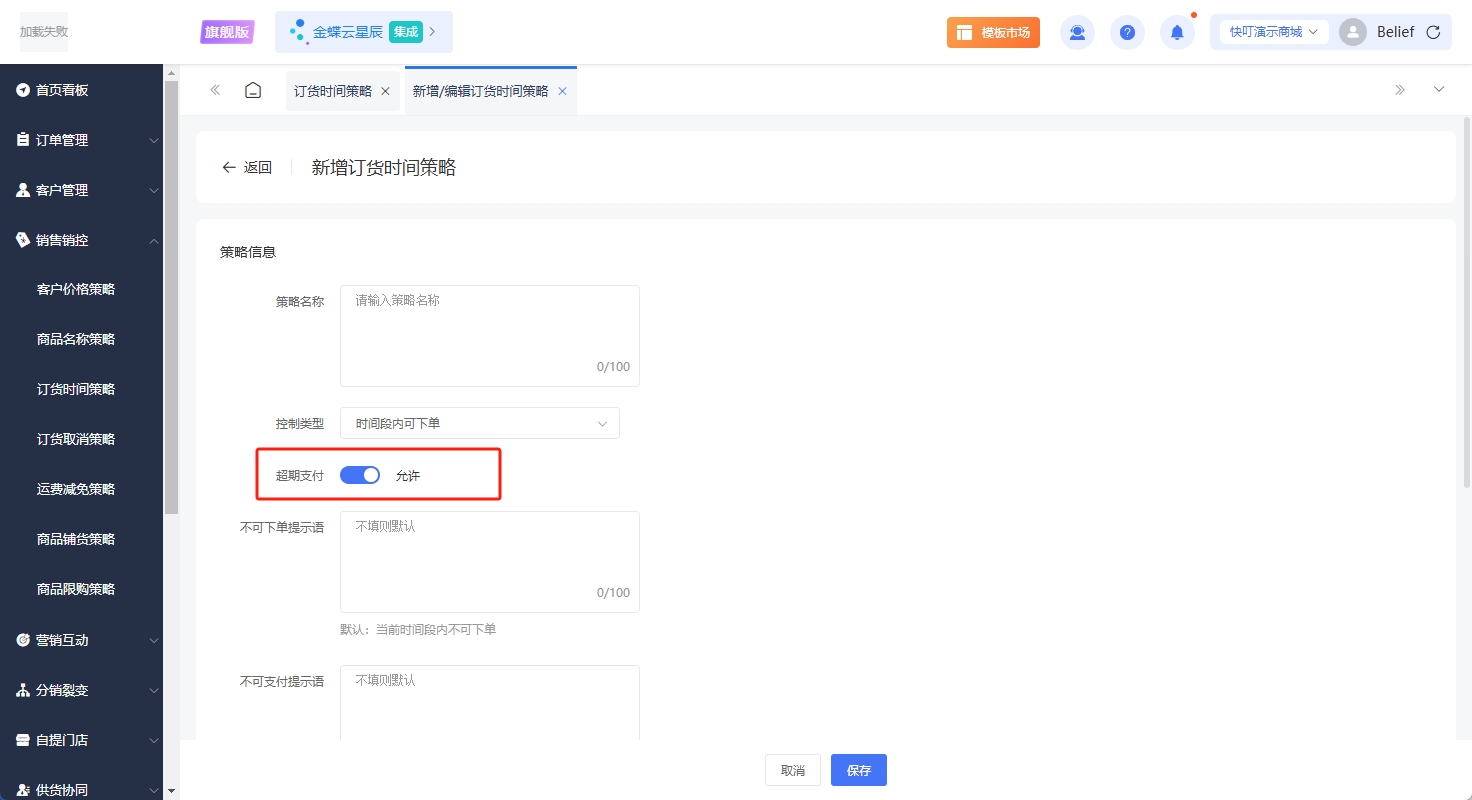Open the 模板市场 button
1472x800 pixels.
(x=993, y=32)
